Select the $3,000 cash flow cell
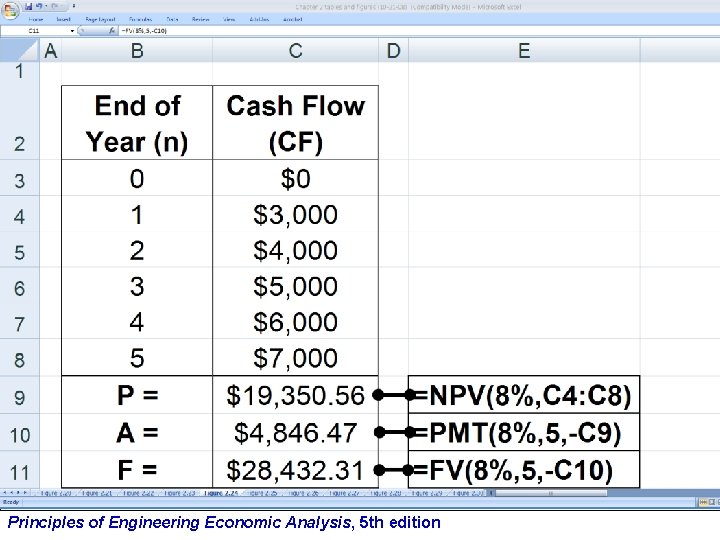Screen dimensions: 720x540 (x=295, y=214)
